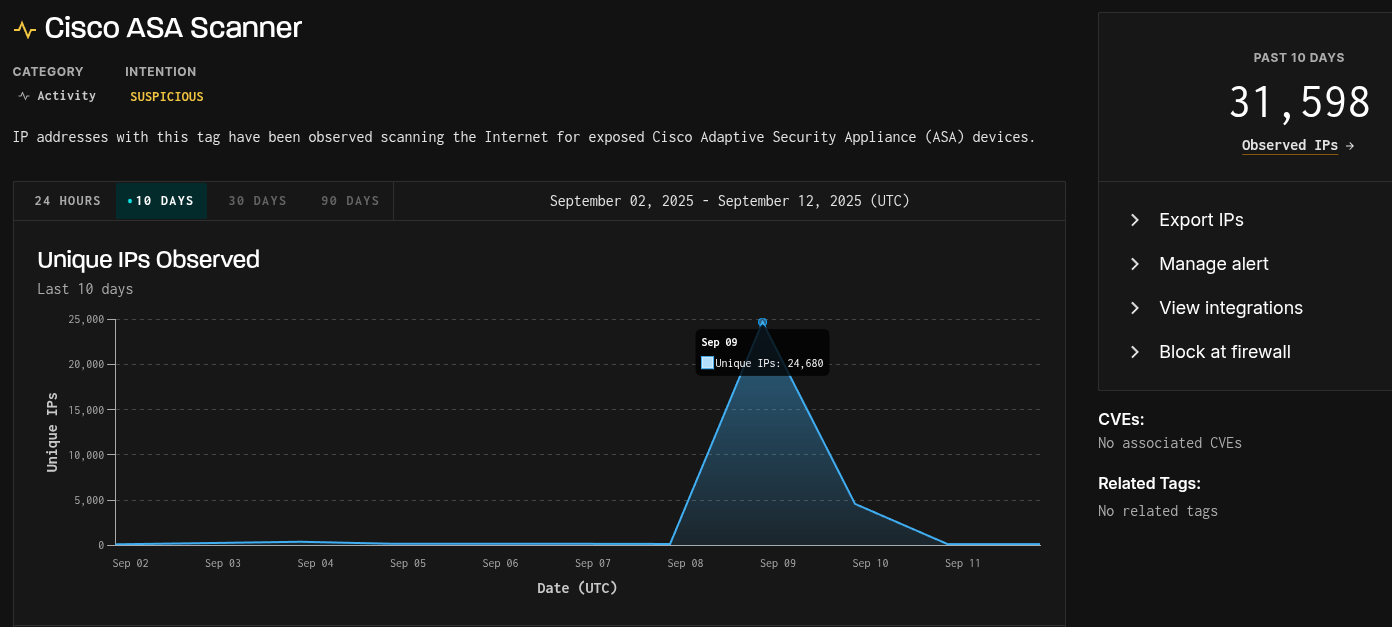
Task: Expand the Block at firewall chevron
Action: [1134, 351]
